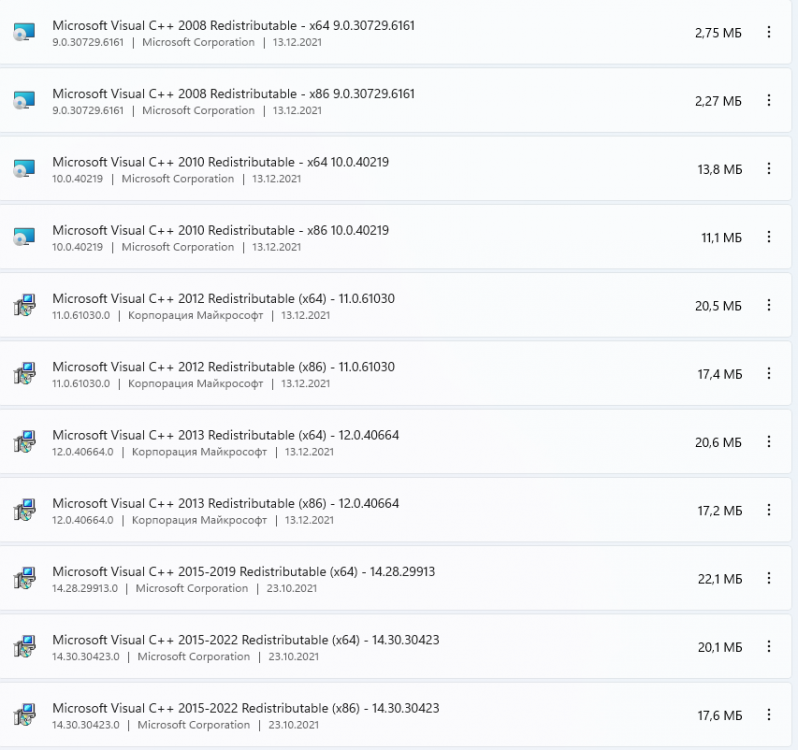
Task: Select Microsoft Visual C++ 2012 x64 11.0.61030 title
Action: [230, 298]
